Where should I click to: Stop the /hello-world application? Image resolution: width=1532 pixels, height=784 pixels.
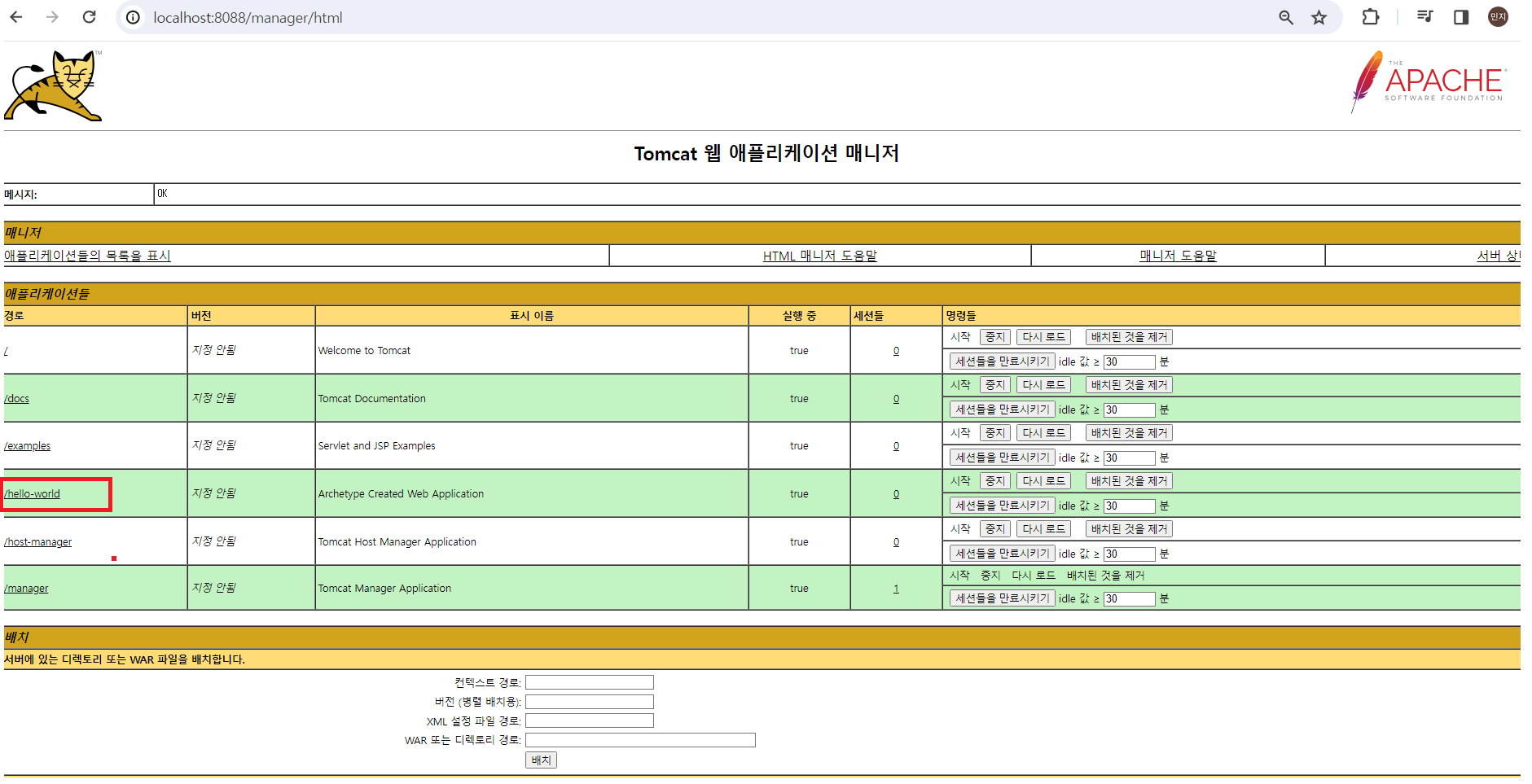[x=994, y=481]
